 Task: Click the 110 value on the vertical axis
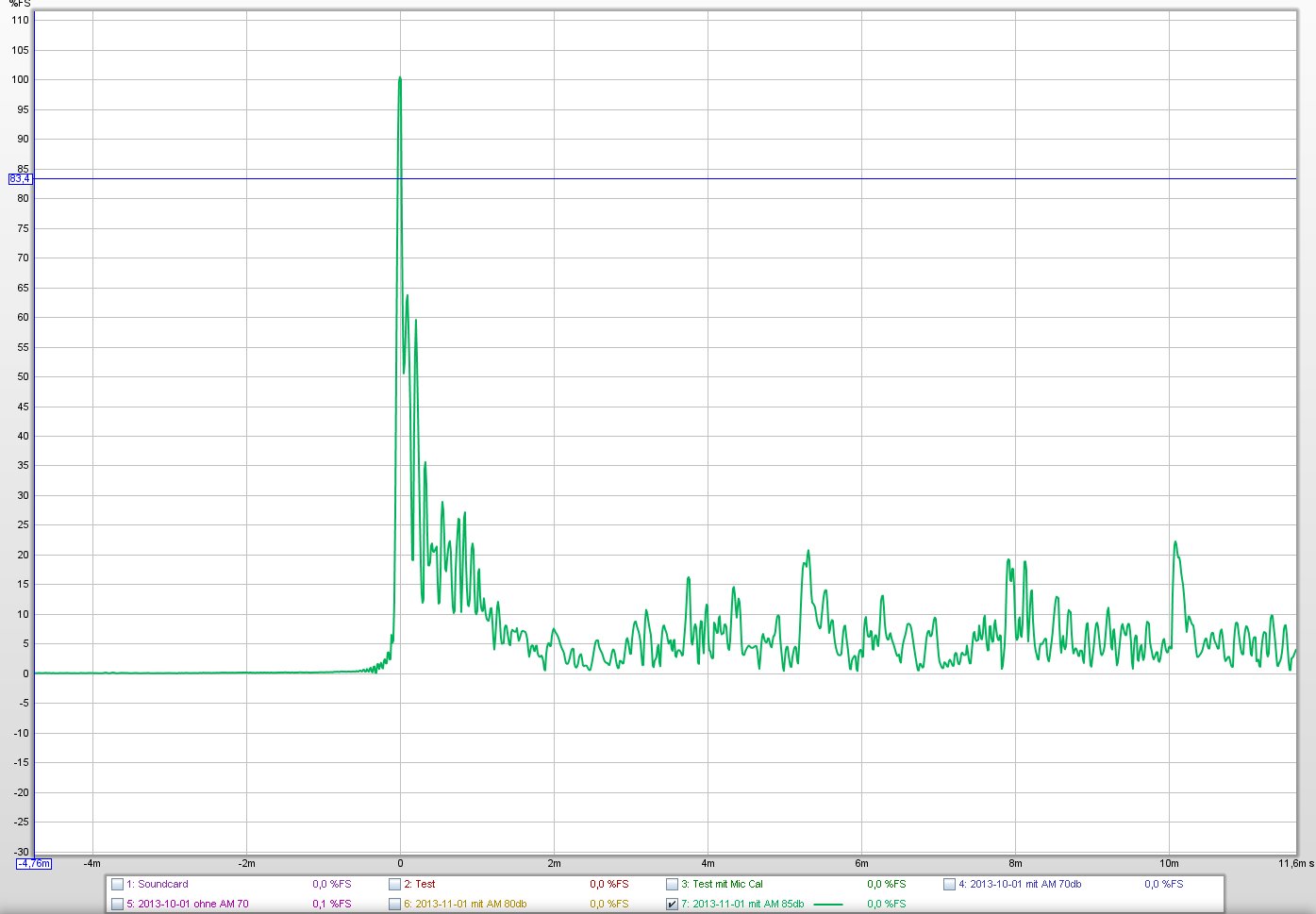pos(20,20)
